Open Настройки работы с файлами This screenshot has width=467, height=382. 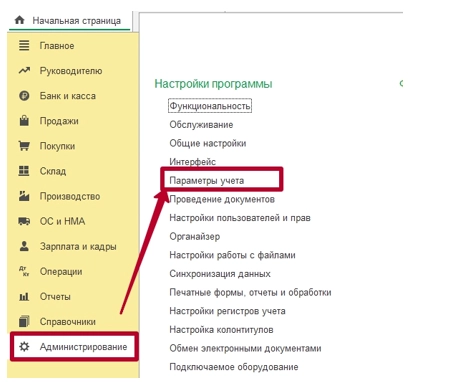(x=232, y=255)
